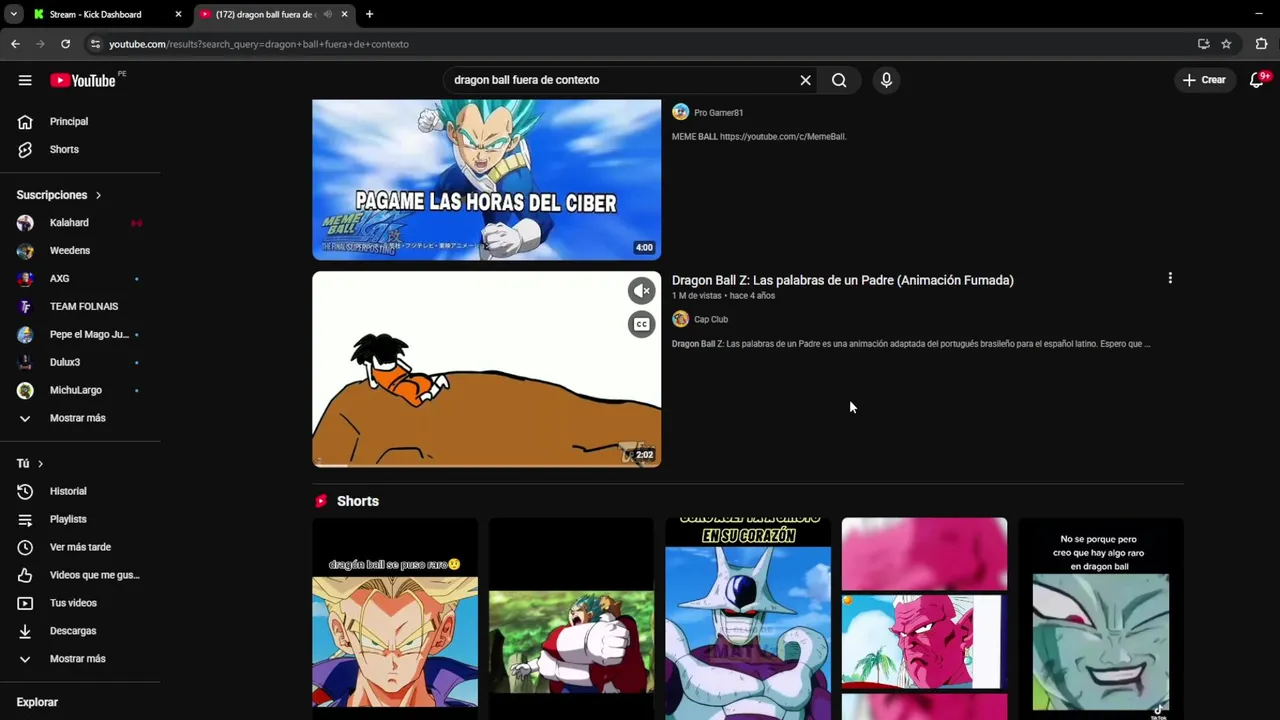
Task: Start voice search with microphone
Action: [886, 80]
